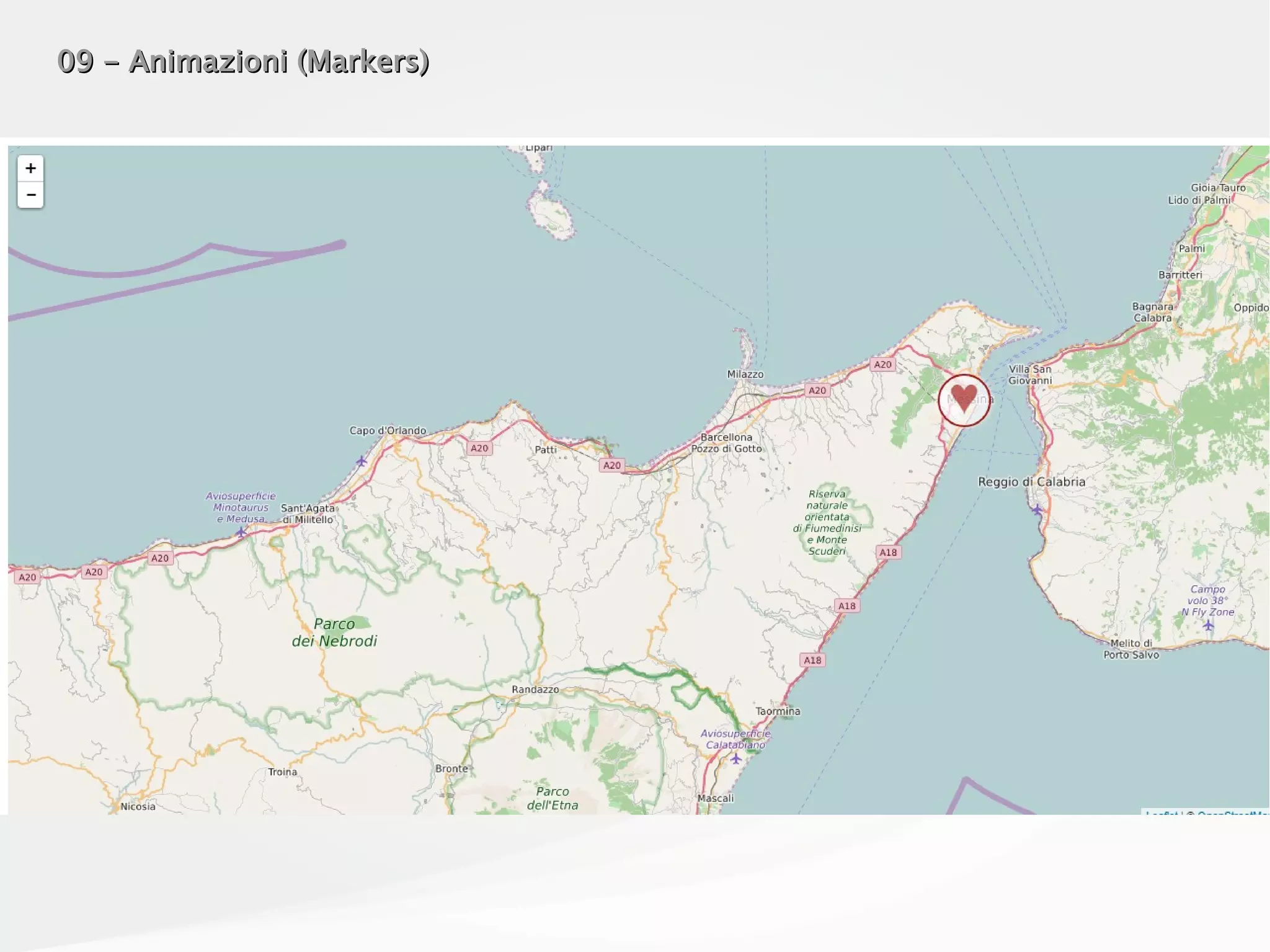The image size is (1270, 952).
Task: Click the A20 road shield near Patti
Action: (479, 448)
